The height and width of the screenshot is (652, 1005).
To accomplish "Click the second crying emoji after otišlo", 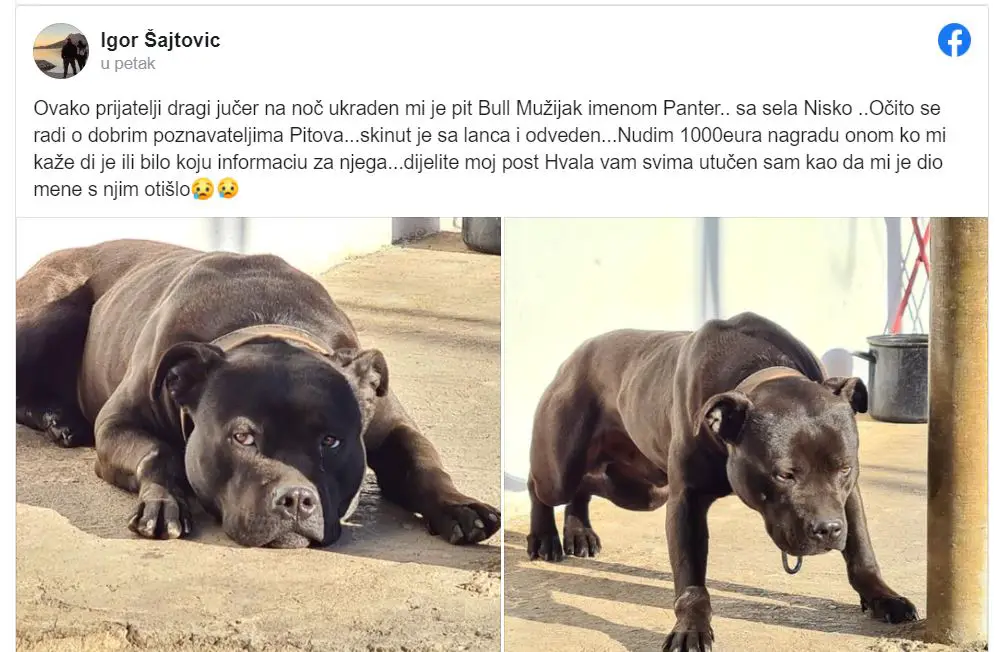I will click(228, 189).
